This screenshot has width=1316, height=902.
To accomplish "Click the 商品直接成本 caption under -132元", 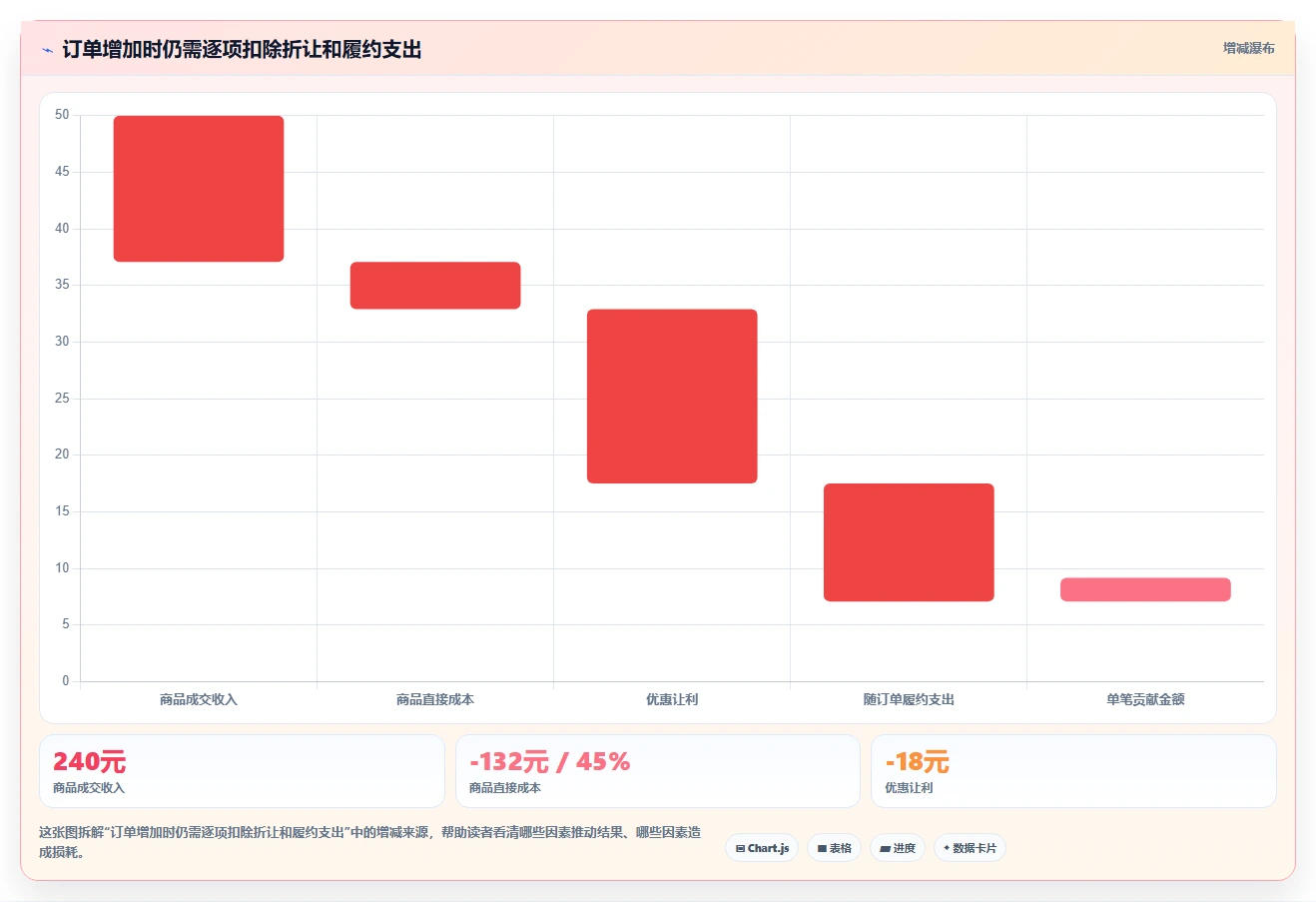I will (x=505, y=788).
